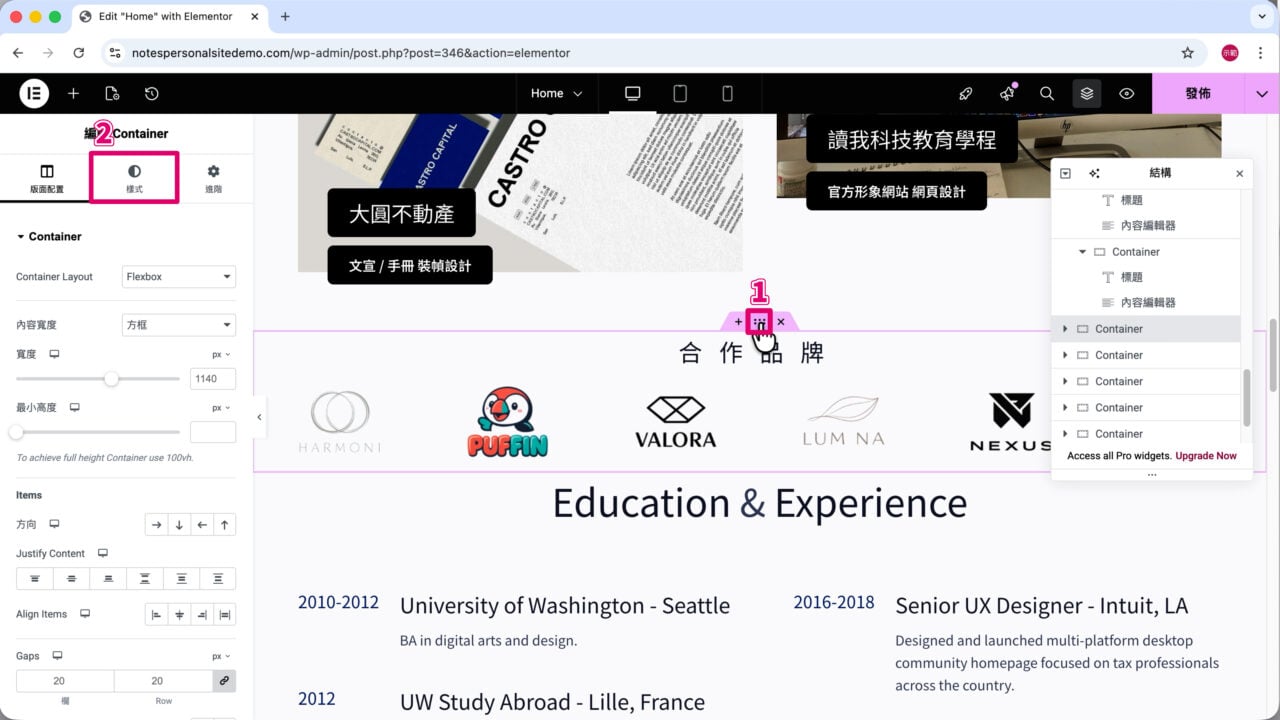The width and height of the screenshot is (1280, 720).
Task: Click the 最小高度 slider handle
Action: (x=16, y=432)
